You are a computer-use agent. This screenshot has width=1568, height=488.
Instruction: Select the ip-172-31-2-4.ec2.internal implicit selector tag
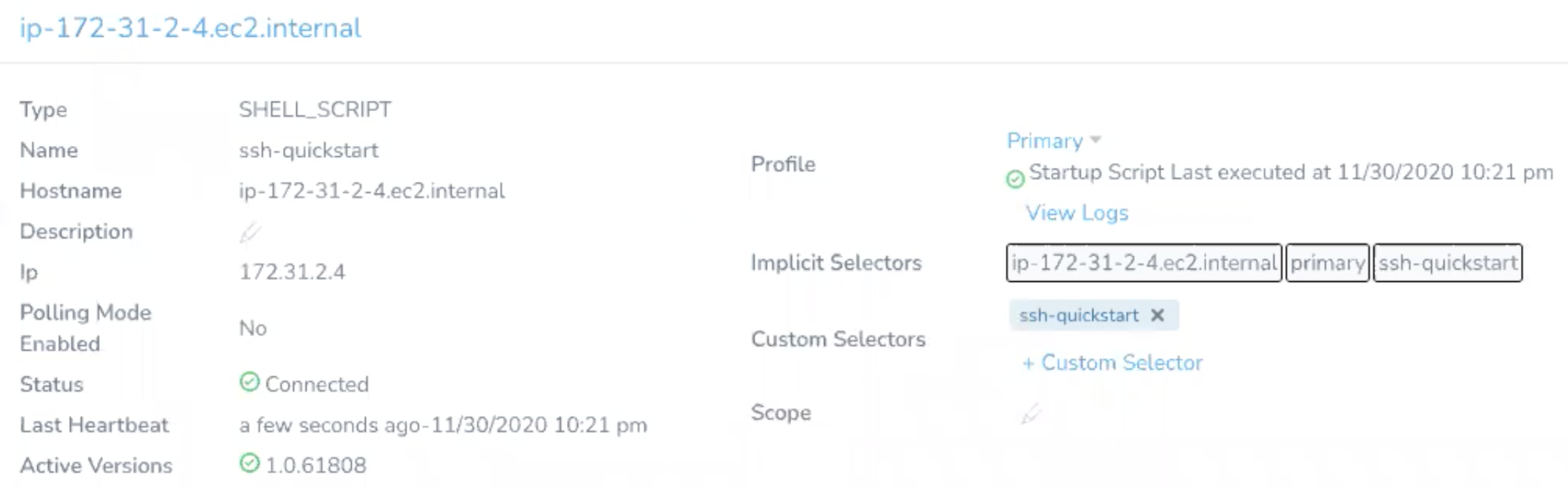coord(1144,263)
